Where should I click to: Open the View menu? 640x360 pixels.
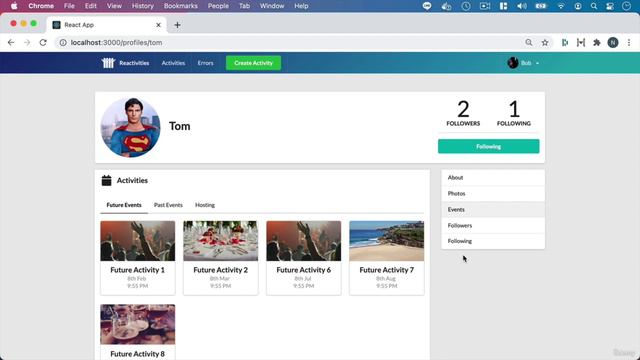point(114,6)
